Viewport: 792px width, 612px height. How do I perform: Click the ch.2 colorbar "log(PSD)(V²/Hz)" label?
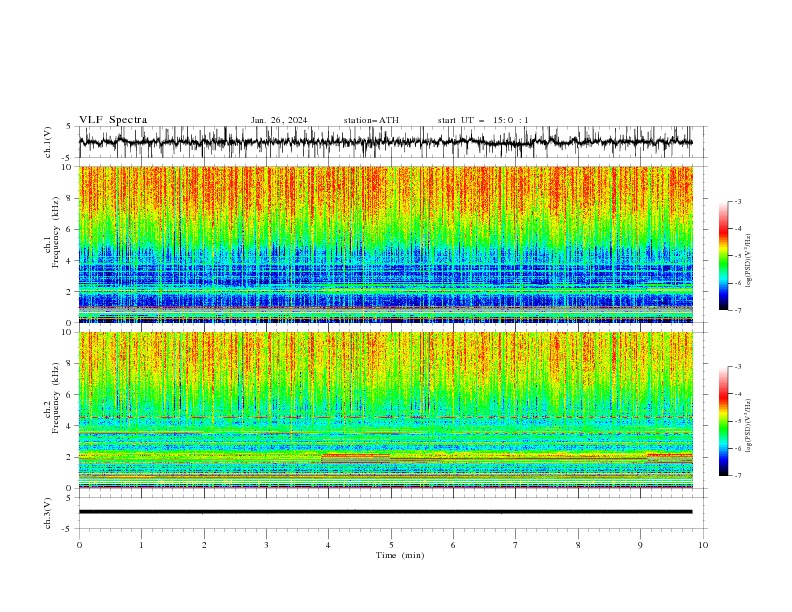(749, 426)
